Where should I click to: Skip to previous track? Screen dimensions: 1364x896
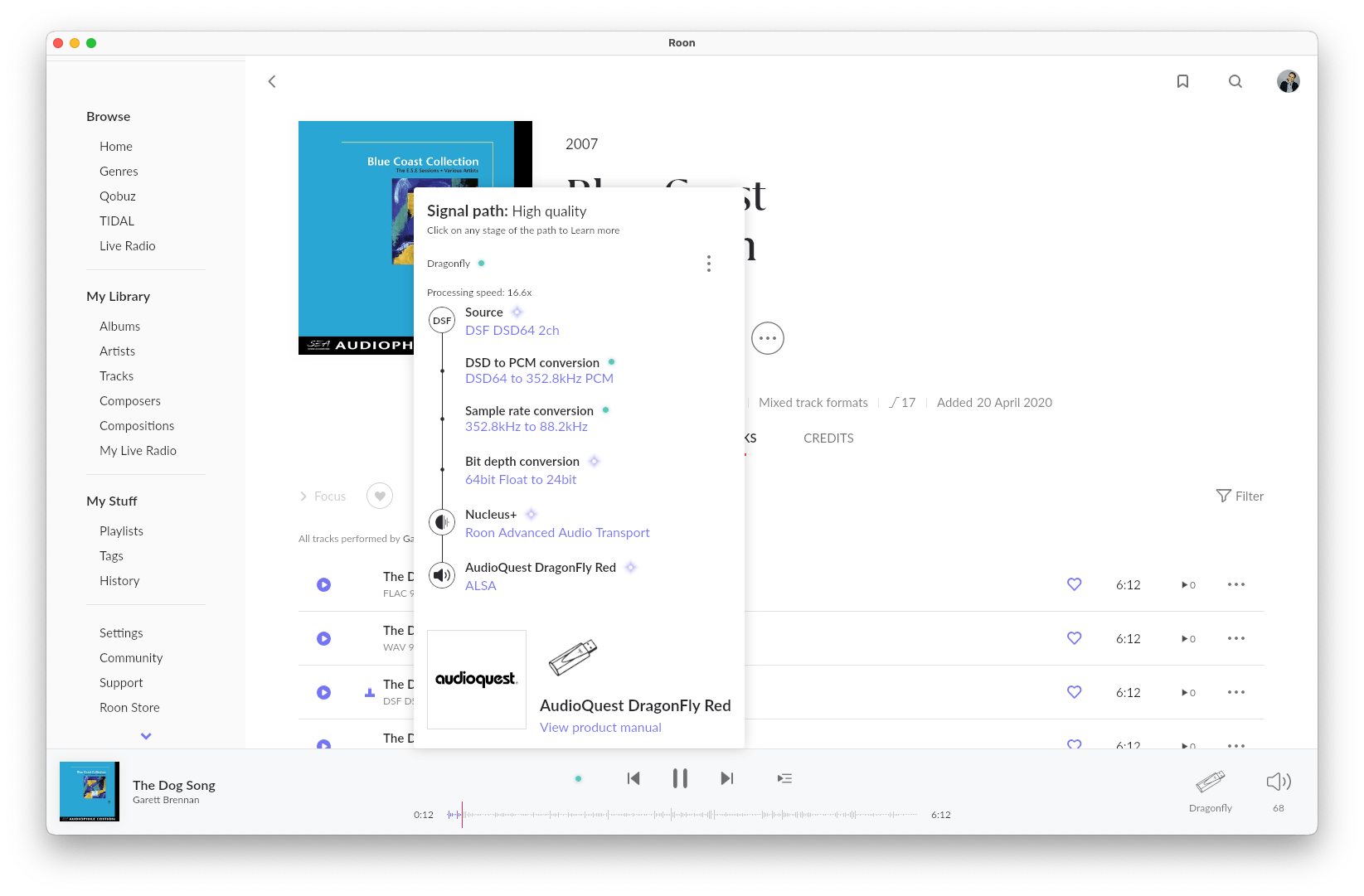click(633, 778)
